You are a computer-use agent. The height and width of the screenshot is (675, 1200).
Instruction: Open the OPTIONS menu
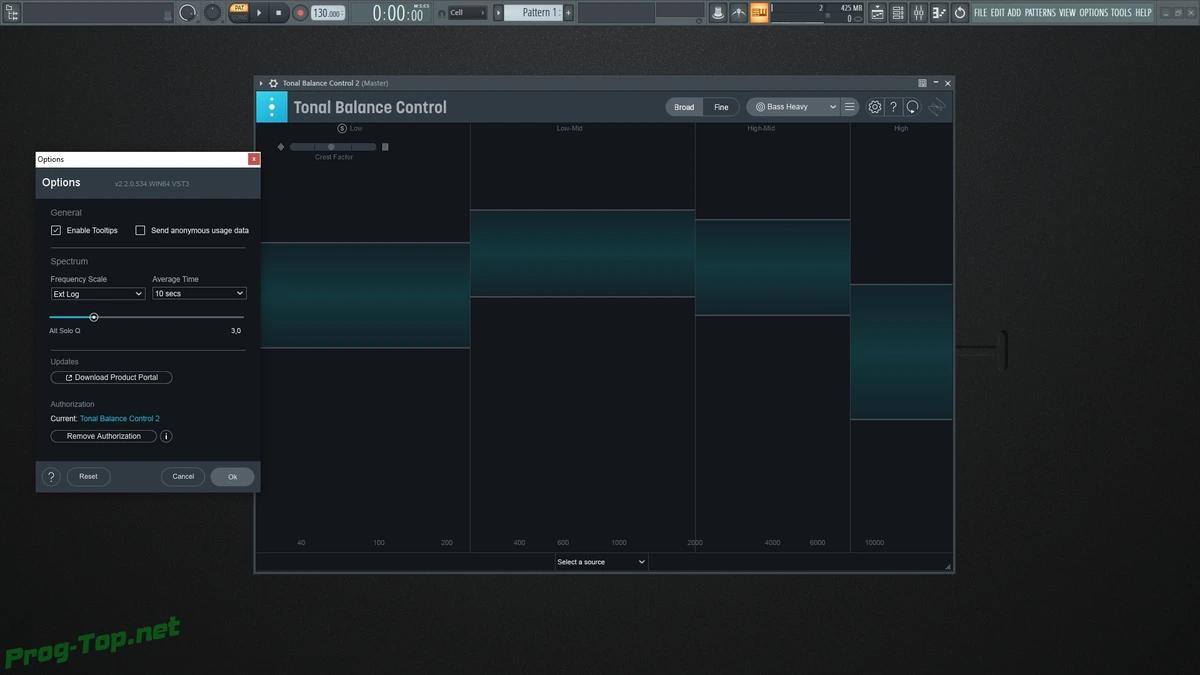(x=1094, y=13)
